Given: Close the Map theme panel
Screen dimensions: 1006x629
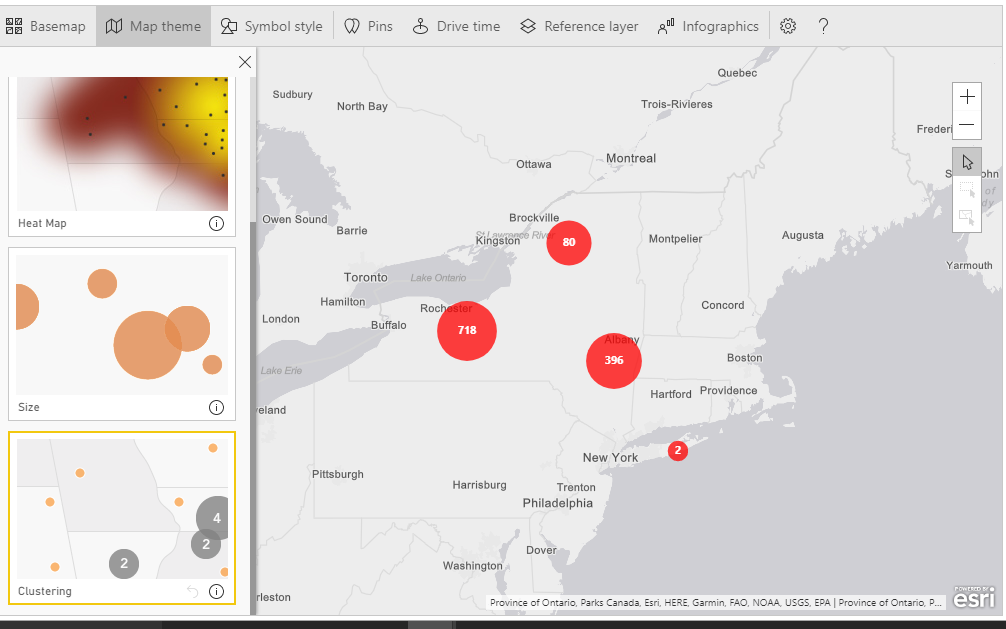Looking at the screenshot, I should coord(244,62).
